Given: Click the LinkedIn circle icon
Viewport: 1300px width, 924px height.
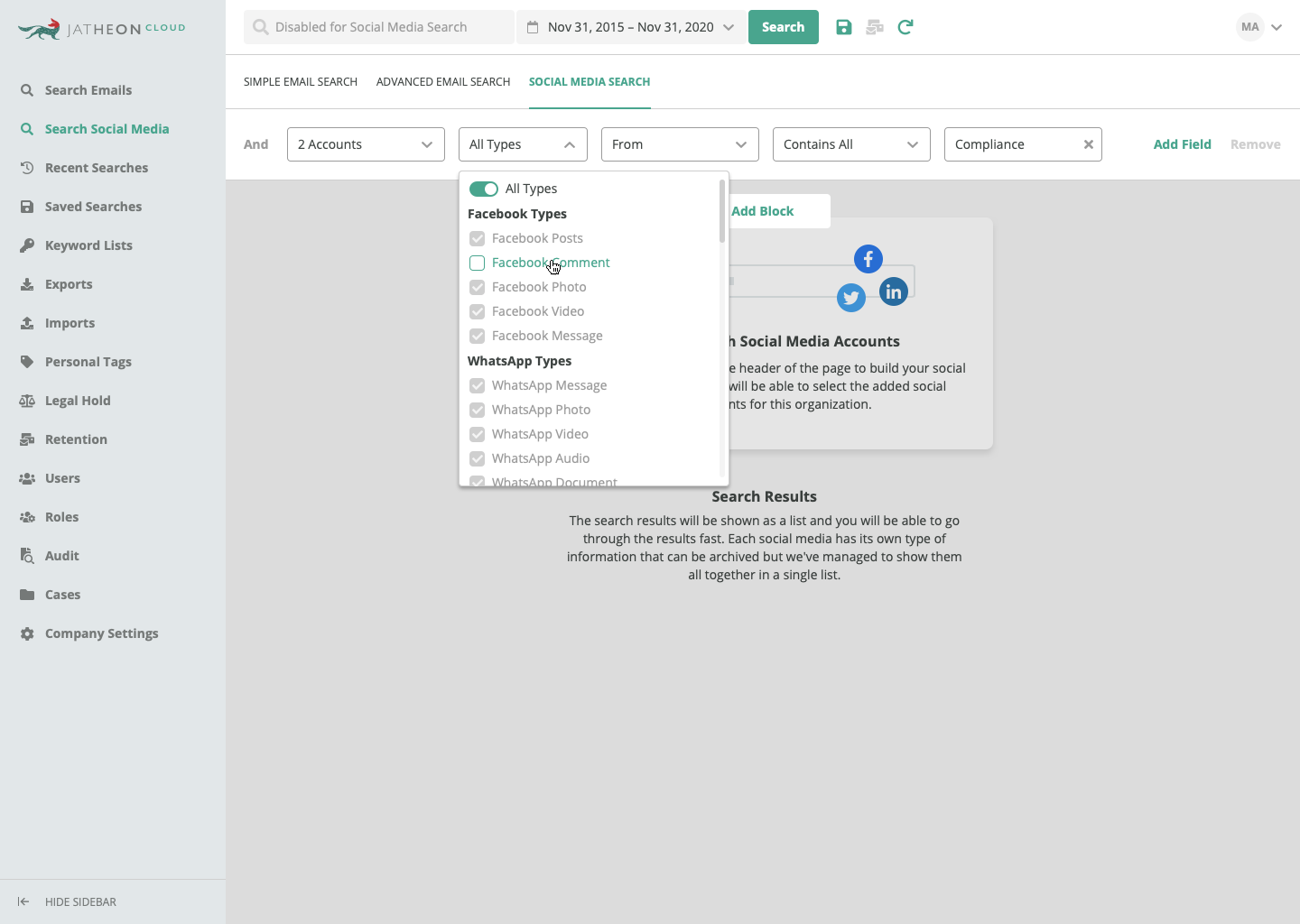Looking at the screenshot, I should click(x=894, y=291).
